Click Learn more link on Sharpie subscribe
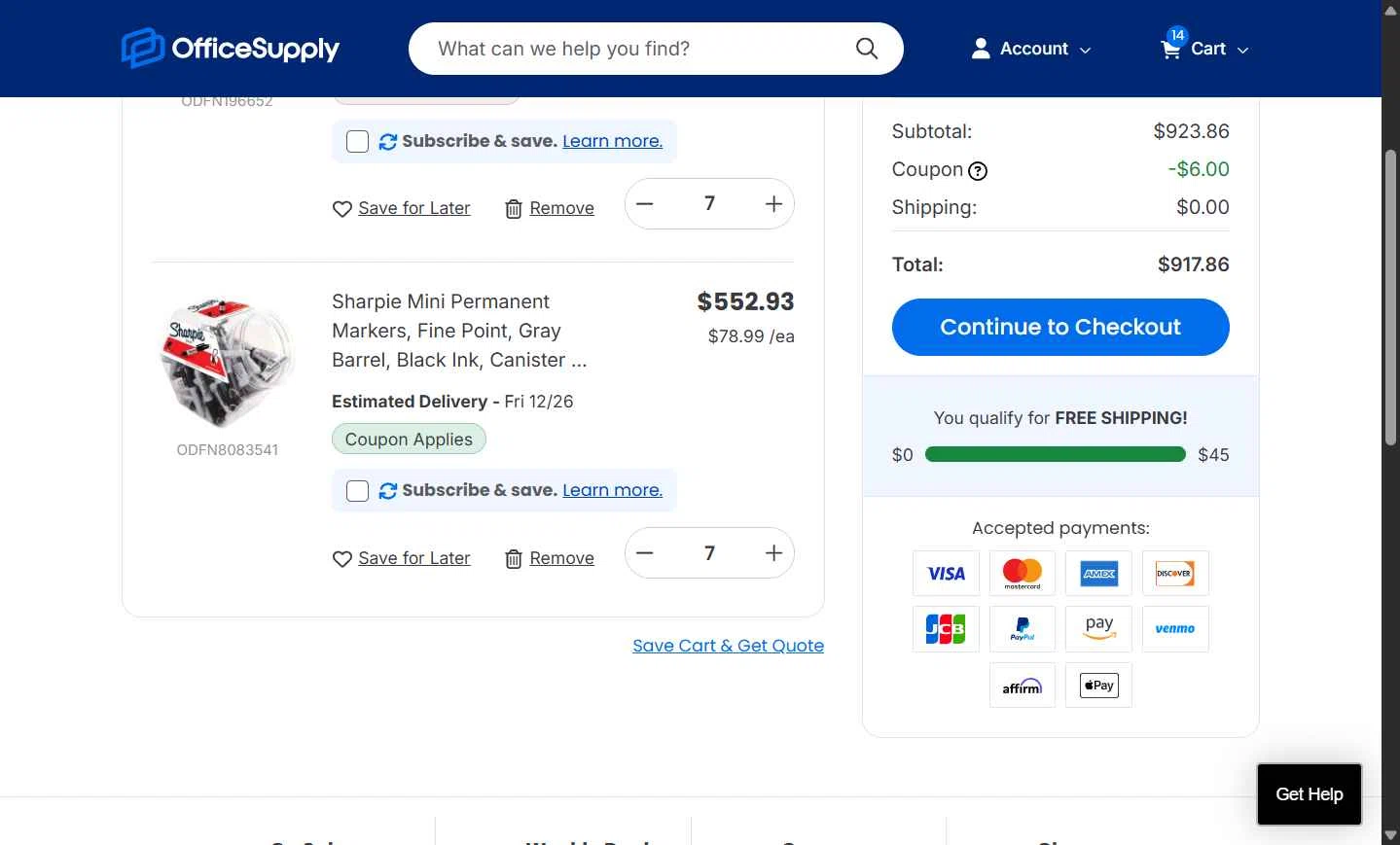1400x845 pixels. [x=612, y=490]
